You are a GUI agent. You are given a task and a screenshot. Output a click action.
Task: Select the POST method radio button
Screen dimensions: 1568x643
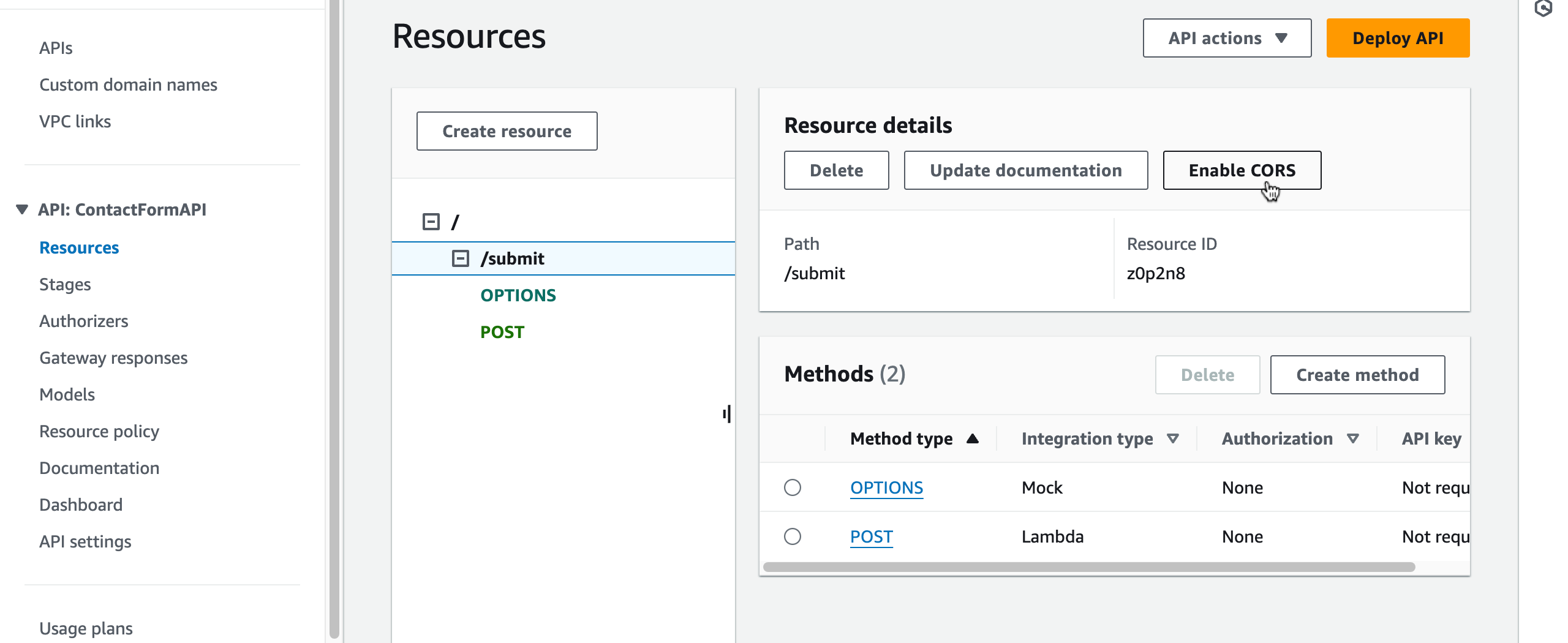coord(793,536)
